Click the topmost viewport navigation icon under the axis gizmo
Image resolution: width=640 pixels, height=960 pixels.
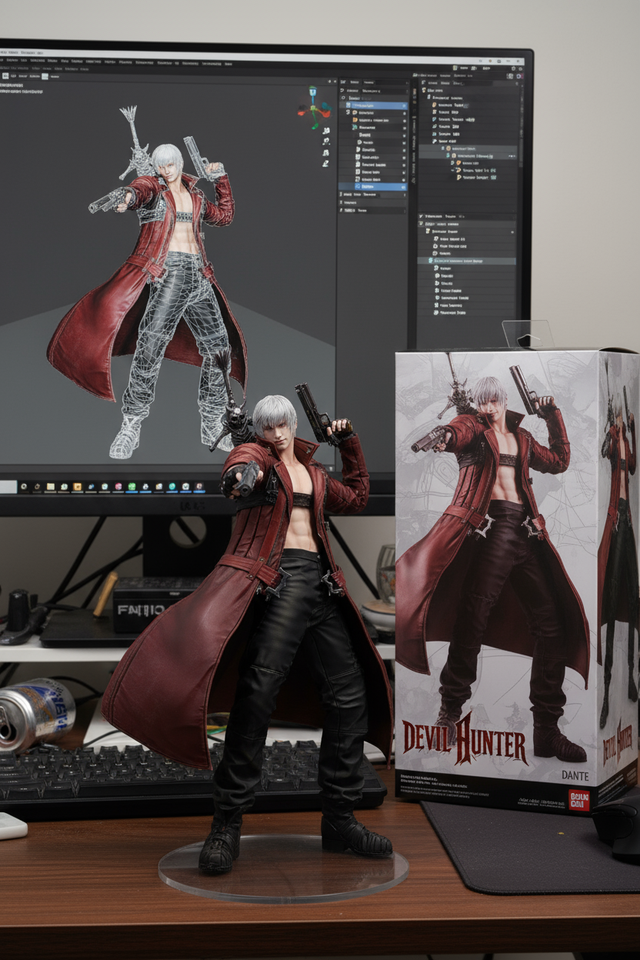tap(326, 131)
